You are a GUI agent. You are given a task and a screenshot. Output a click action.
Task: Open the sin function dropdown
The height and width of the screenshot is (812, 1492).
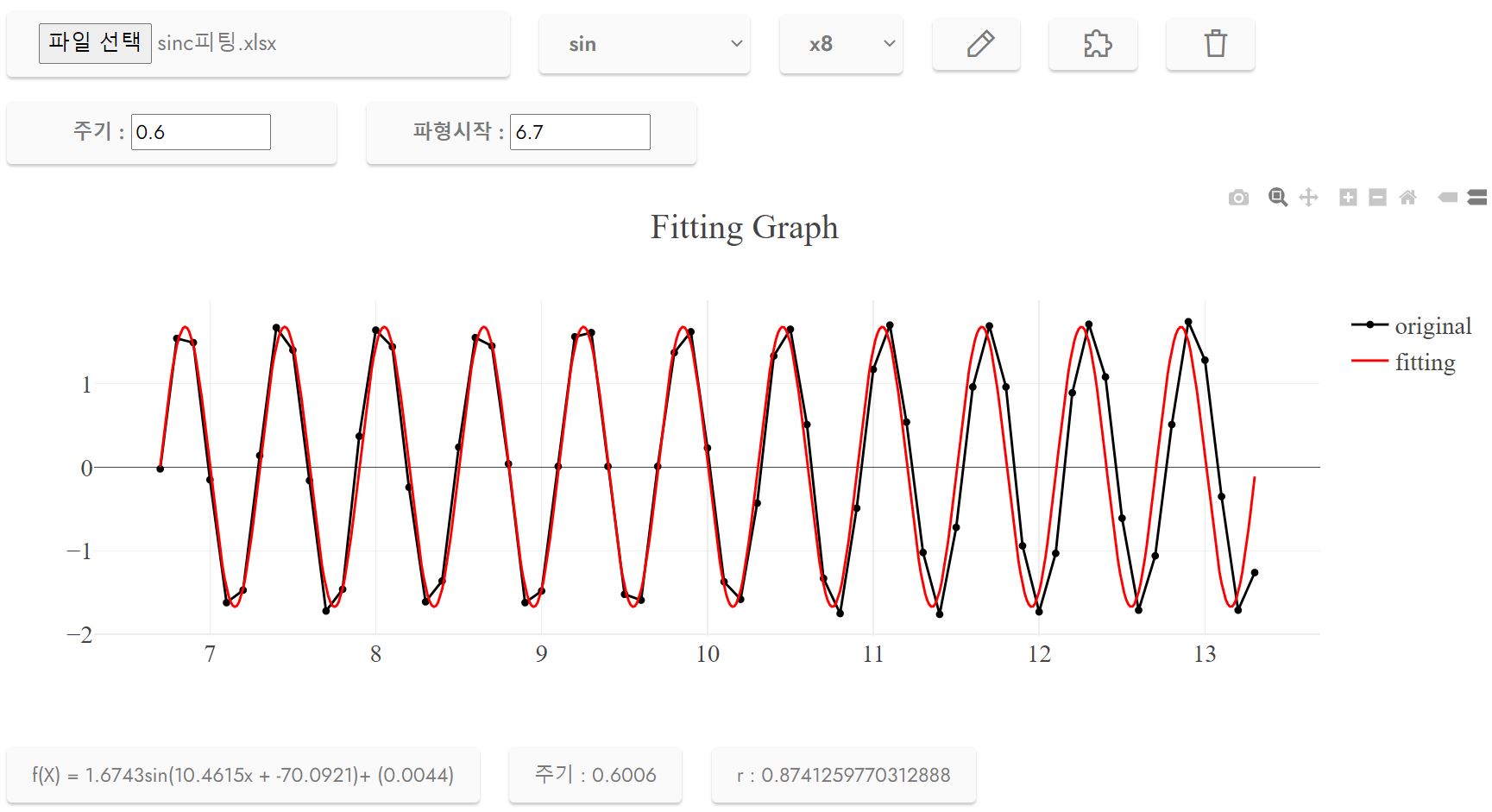point(644,44)
